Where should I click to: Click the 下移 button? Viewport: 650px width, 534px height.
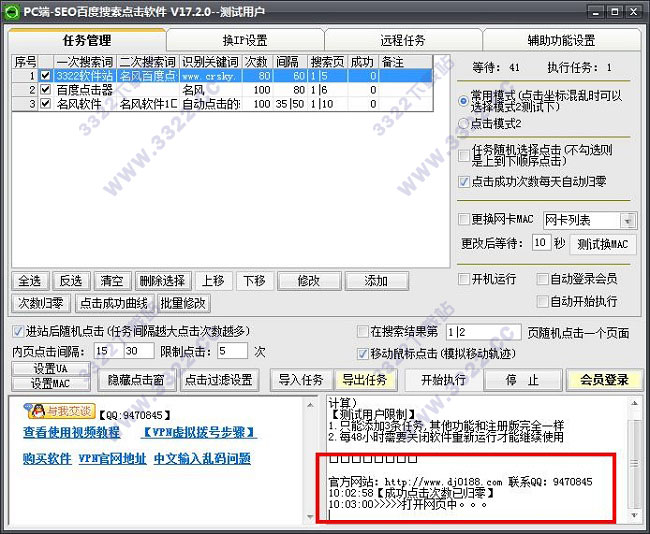[254, 281]
